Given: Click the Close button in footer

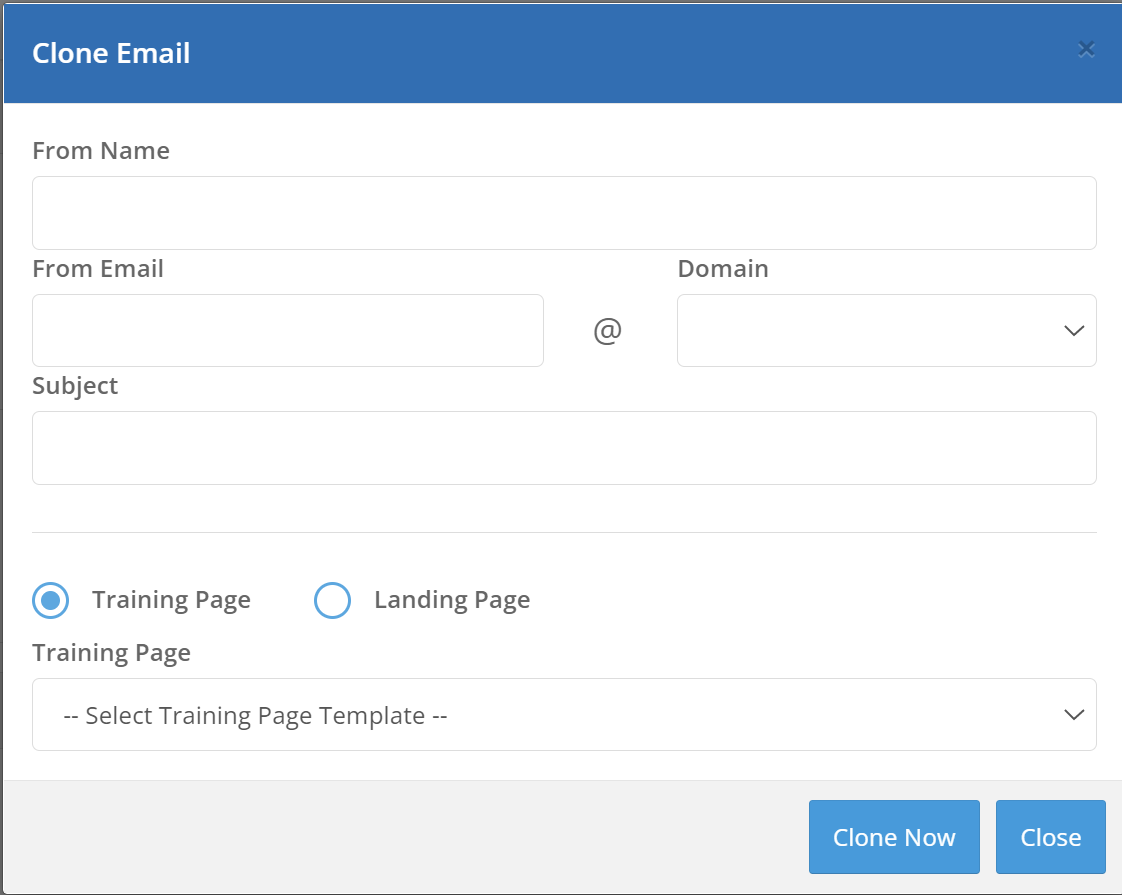Looking at the screenshot, I should pos(1050,837).
